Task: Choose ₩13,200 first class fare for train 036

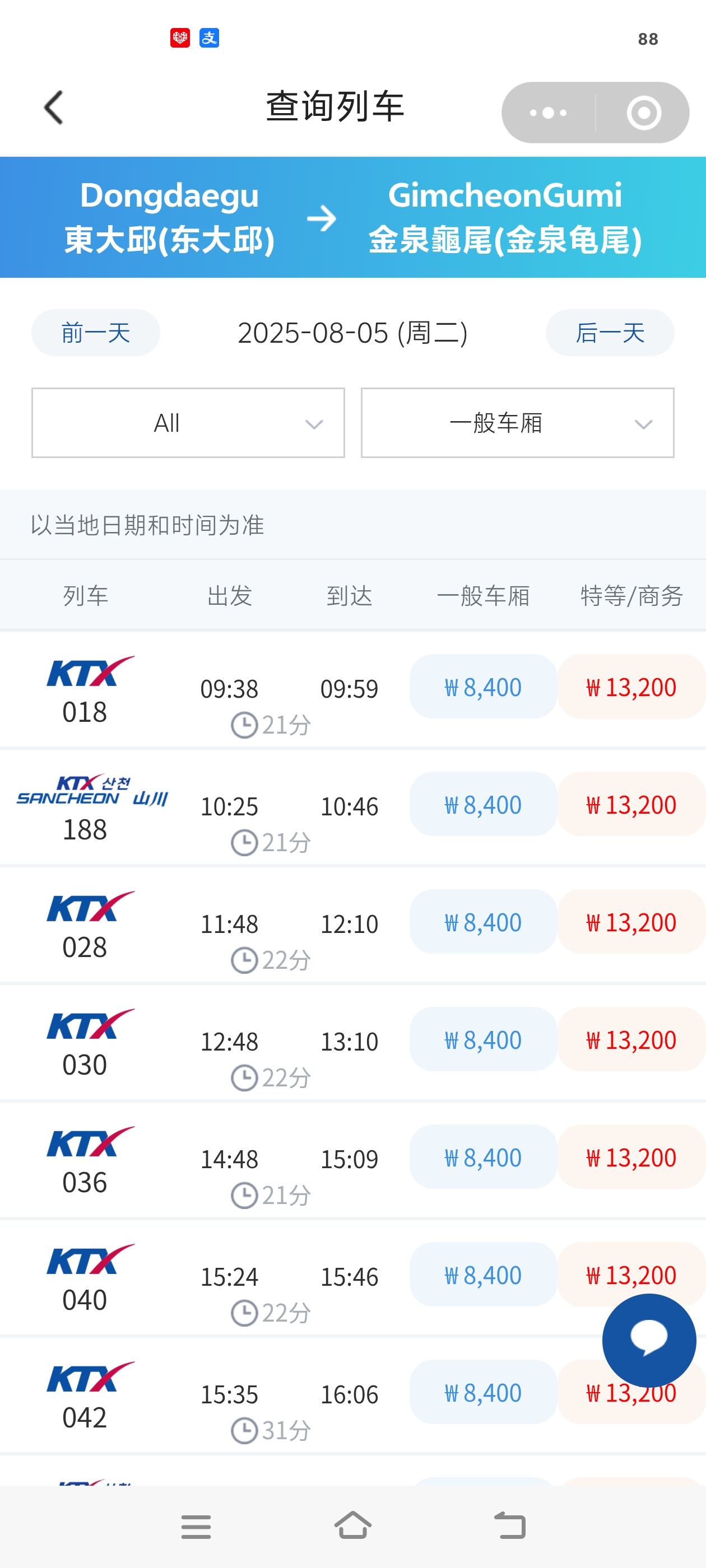Action: click(630, 1157)
